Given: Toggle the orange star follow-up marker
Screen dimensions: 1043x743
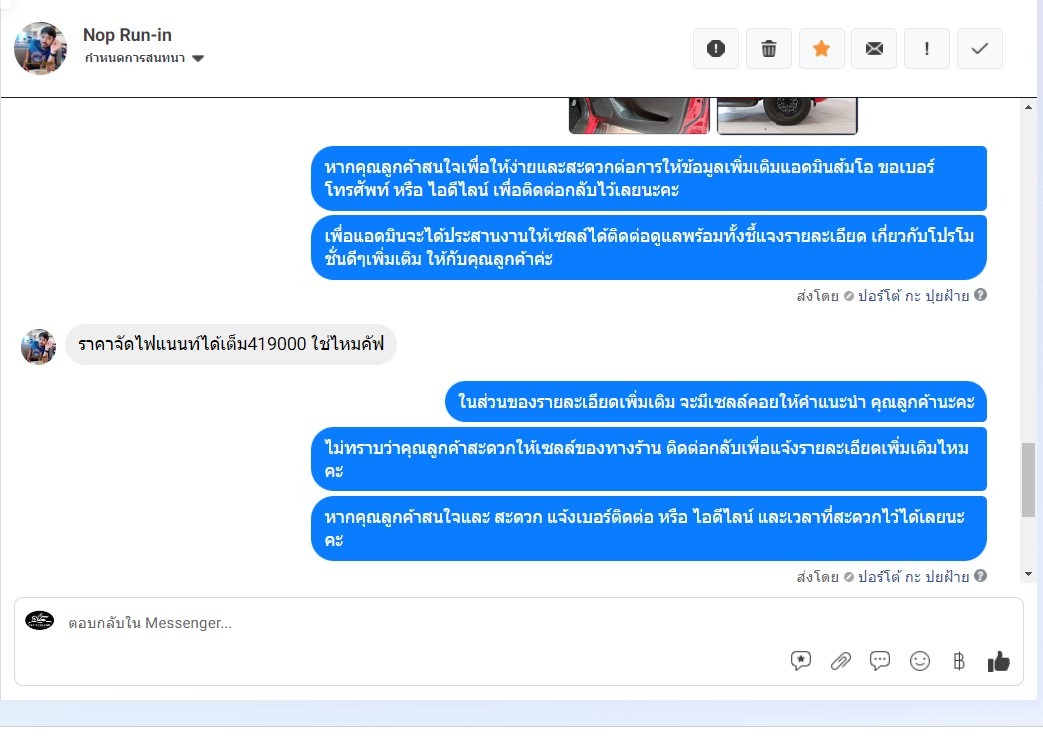Looking at the screenshot, I should point(821,49).
